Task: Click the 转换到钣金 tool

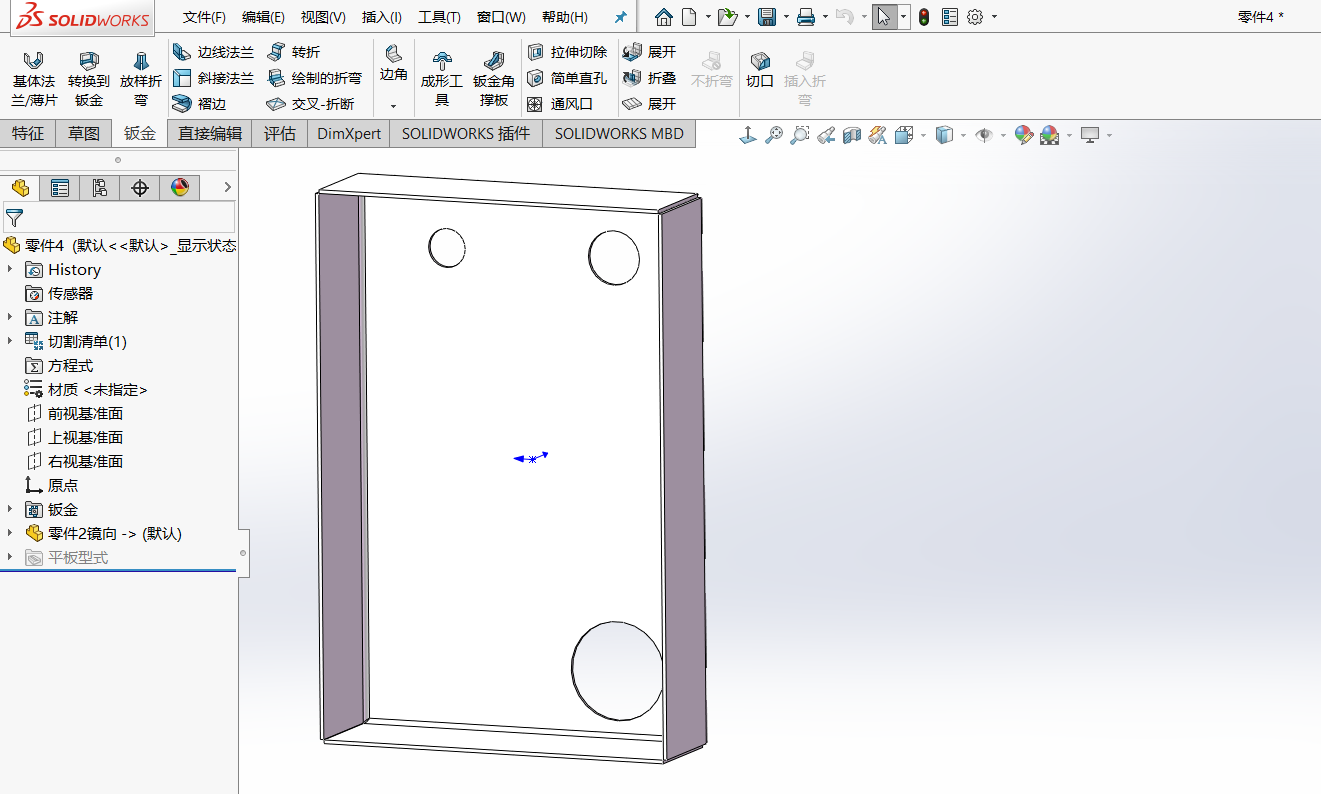Action: [x=89, y=79]
